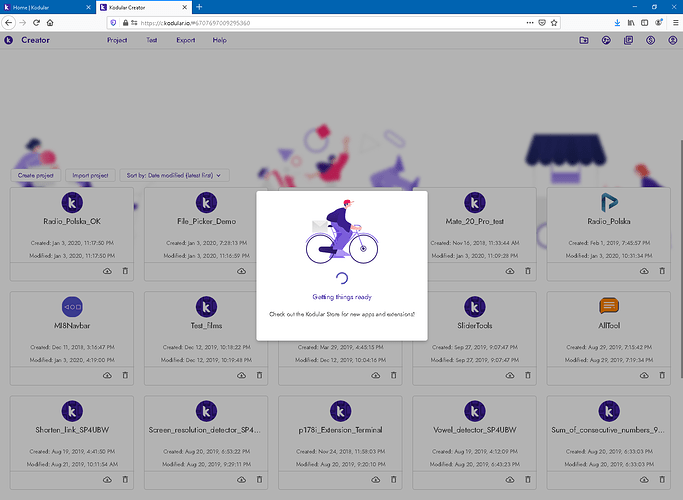Delete the Vowel_detector_SP4UBW project

point(527,480)
